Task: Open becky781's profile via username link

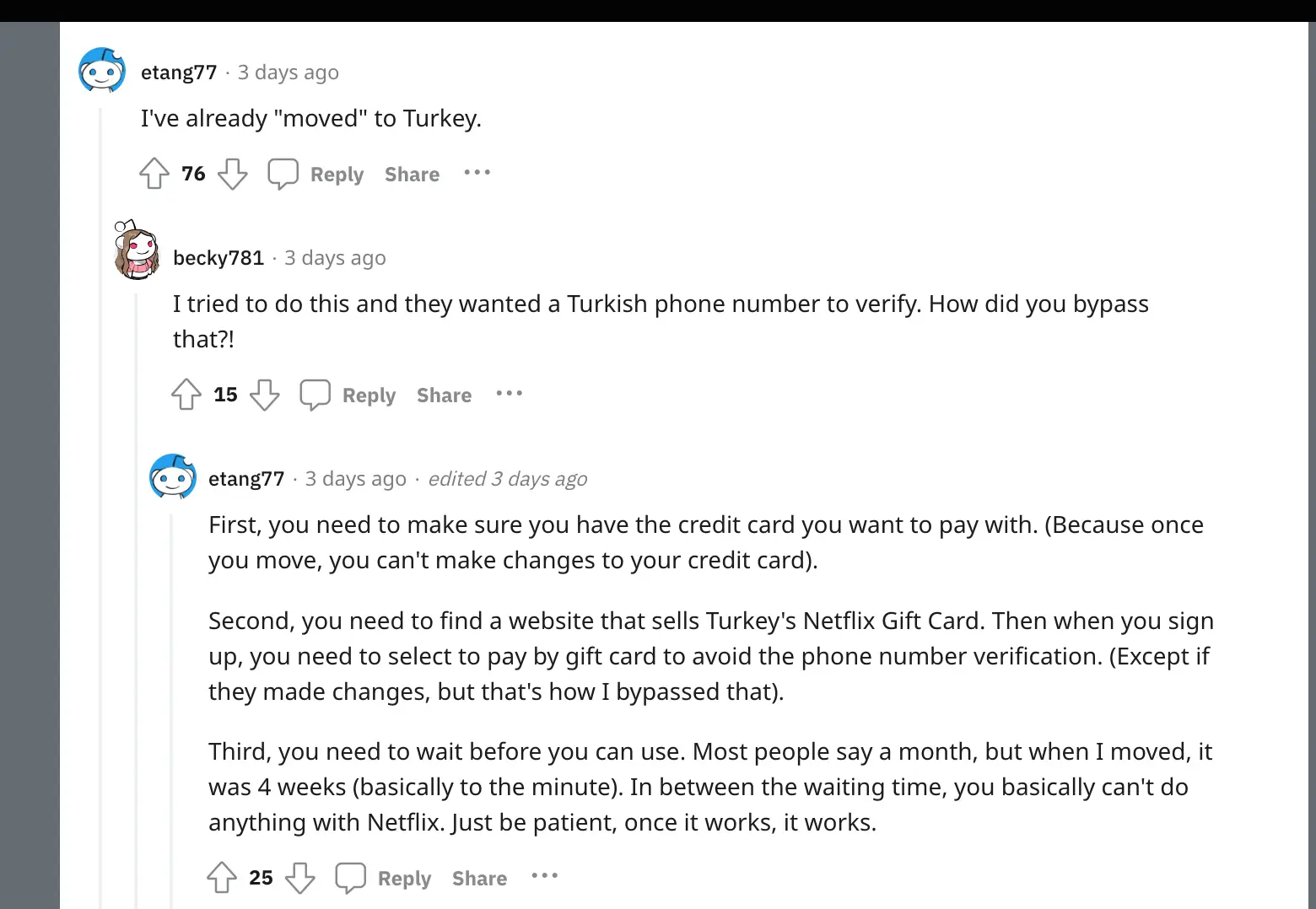Action: [x=218, y=257]
